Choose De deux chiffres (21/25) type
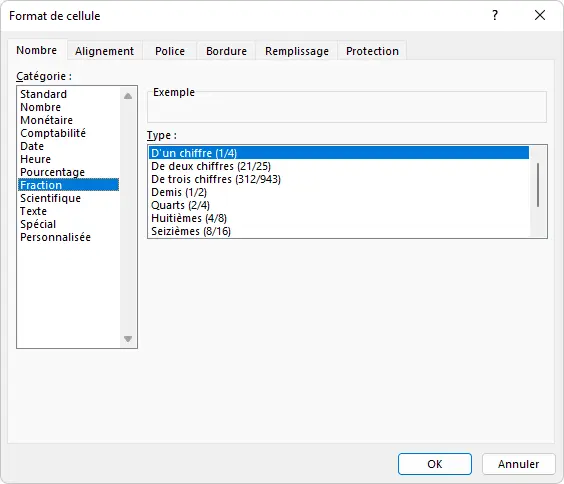Image resolution: width=564 pixels, height=484 pixels. point(211,166)
